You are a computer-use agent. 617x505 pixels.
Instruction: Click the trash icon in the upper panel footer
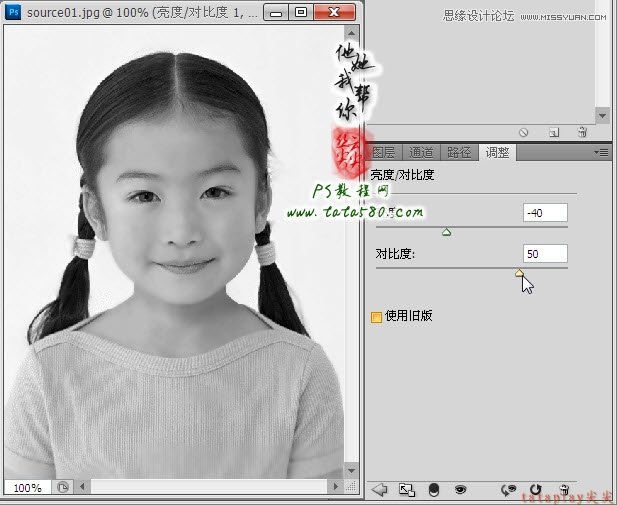(x=582, y=132)
